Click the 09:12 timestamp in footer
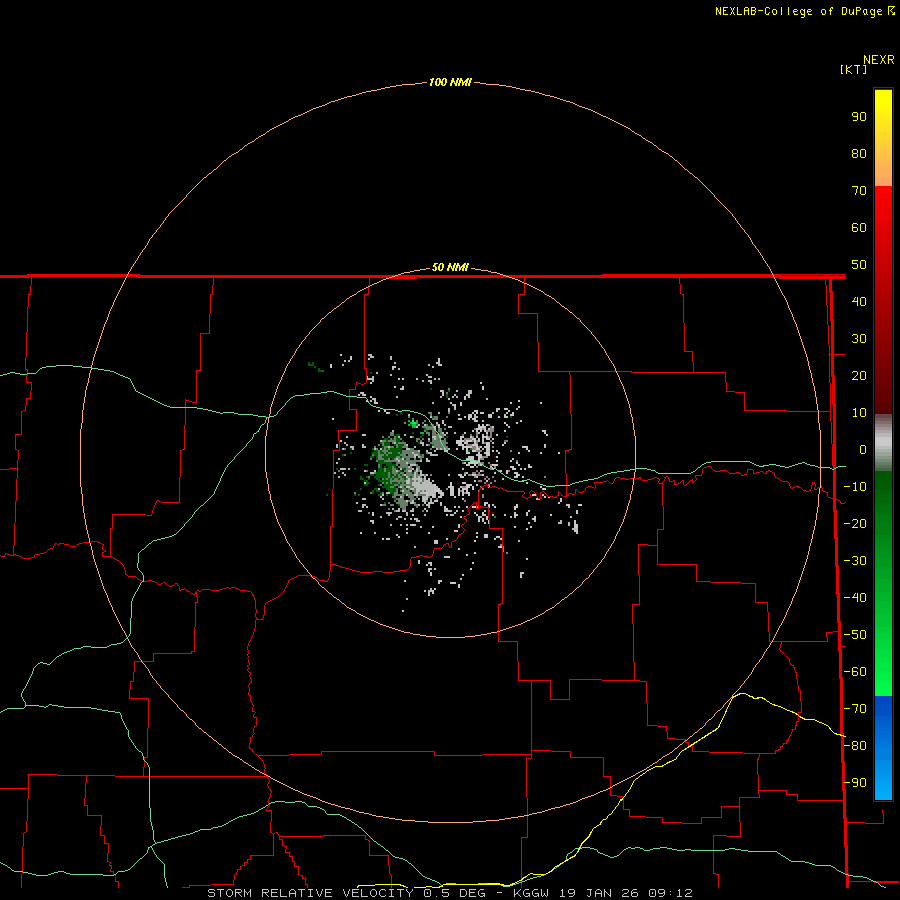The width and height of the screenshot is (900, 900). tap(670, 893)
